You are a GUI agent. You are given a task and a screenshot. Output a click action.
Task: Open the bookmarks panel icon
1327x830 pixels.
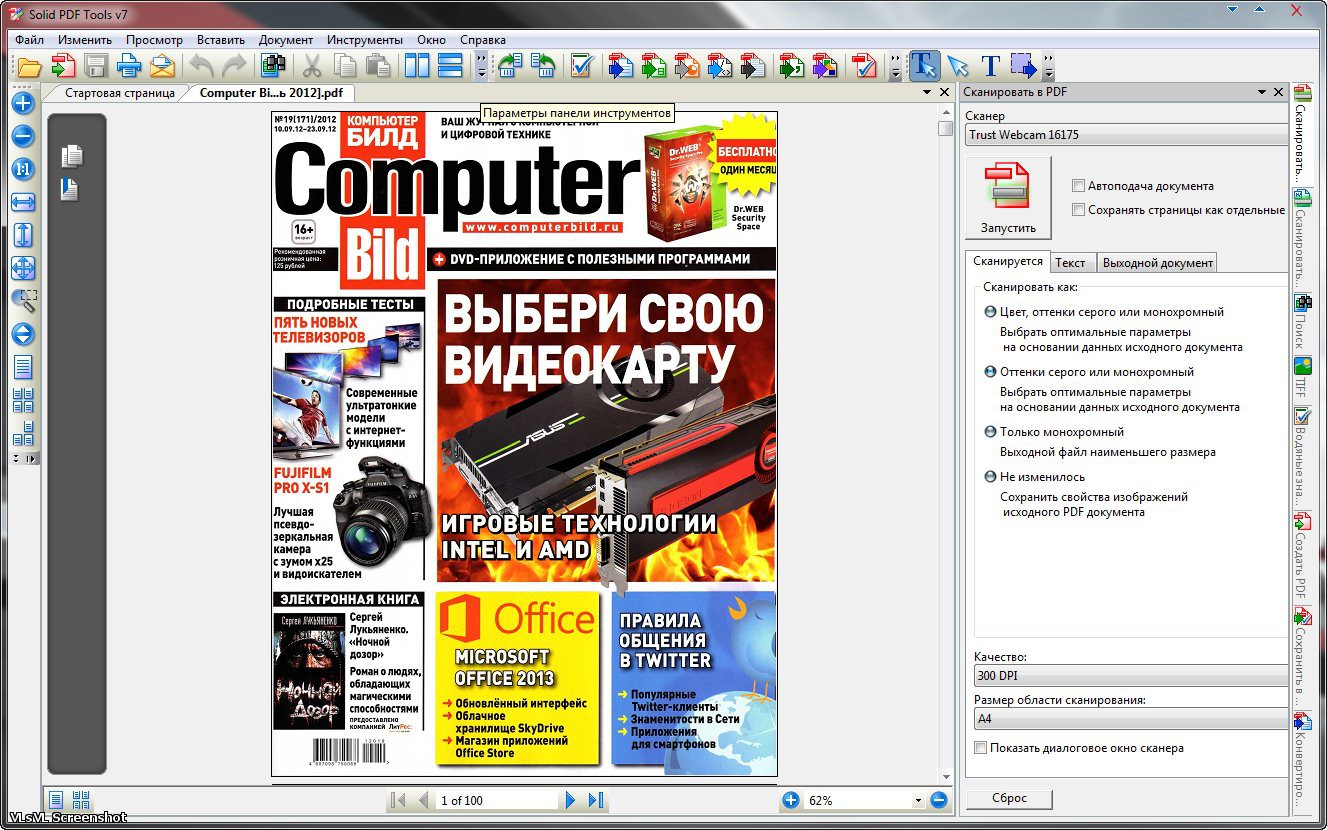(69, 189)
